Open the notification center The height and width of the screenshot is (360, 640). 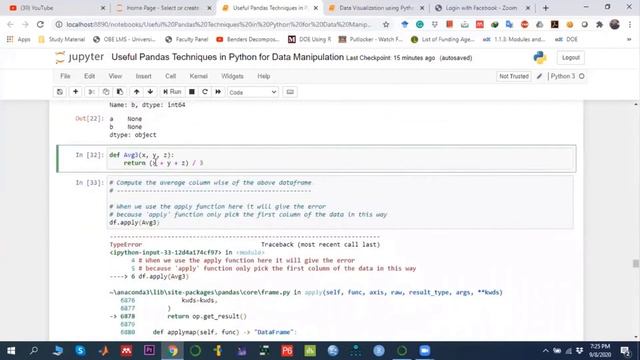[x=625, y=351]
